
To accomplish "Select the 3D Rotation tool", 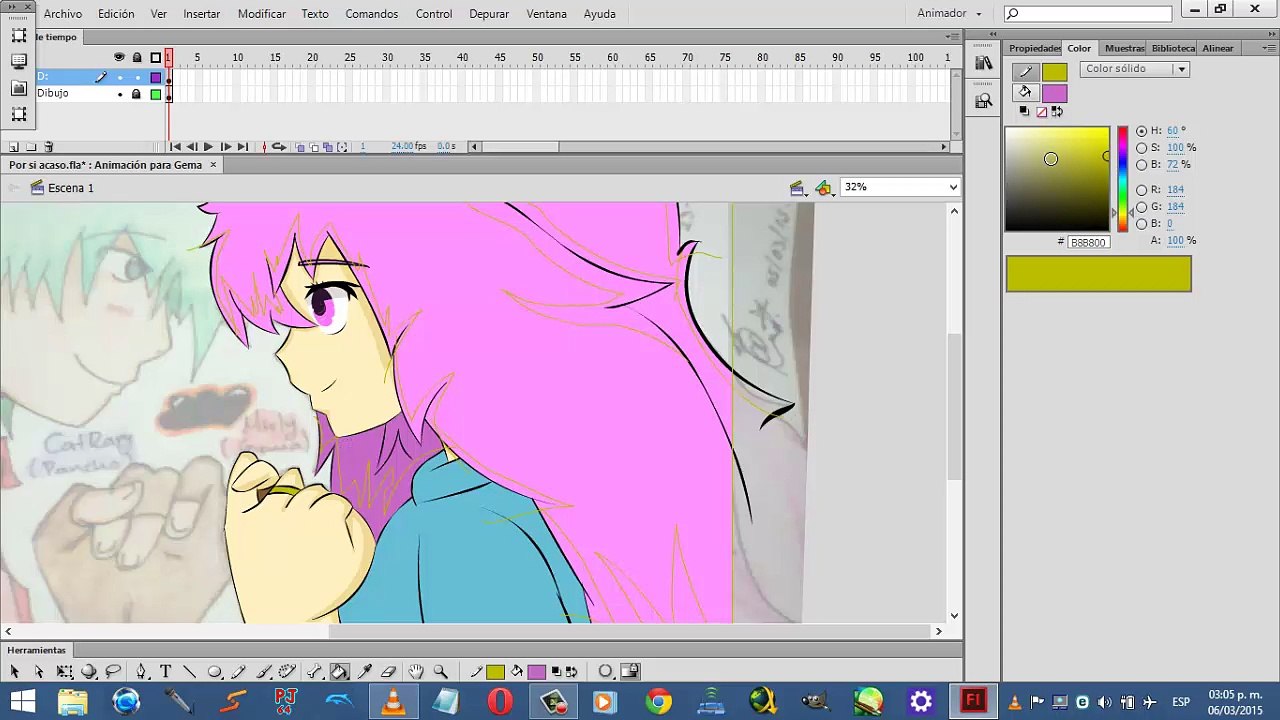I will [89, 672].
